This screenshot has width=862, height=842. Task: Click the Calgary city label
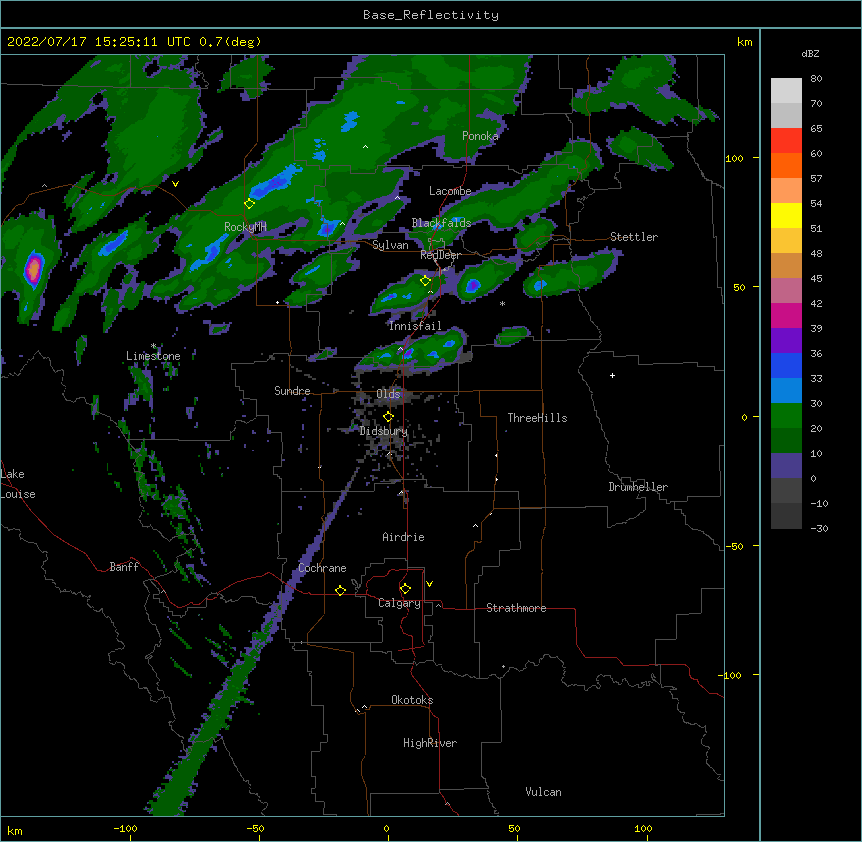click(399, 603)
